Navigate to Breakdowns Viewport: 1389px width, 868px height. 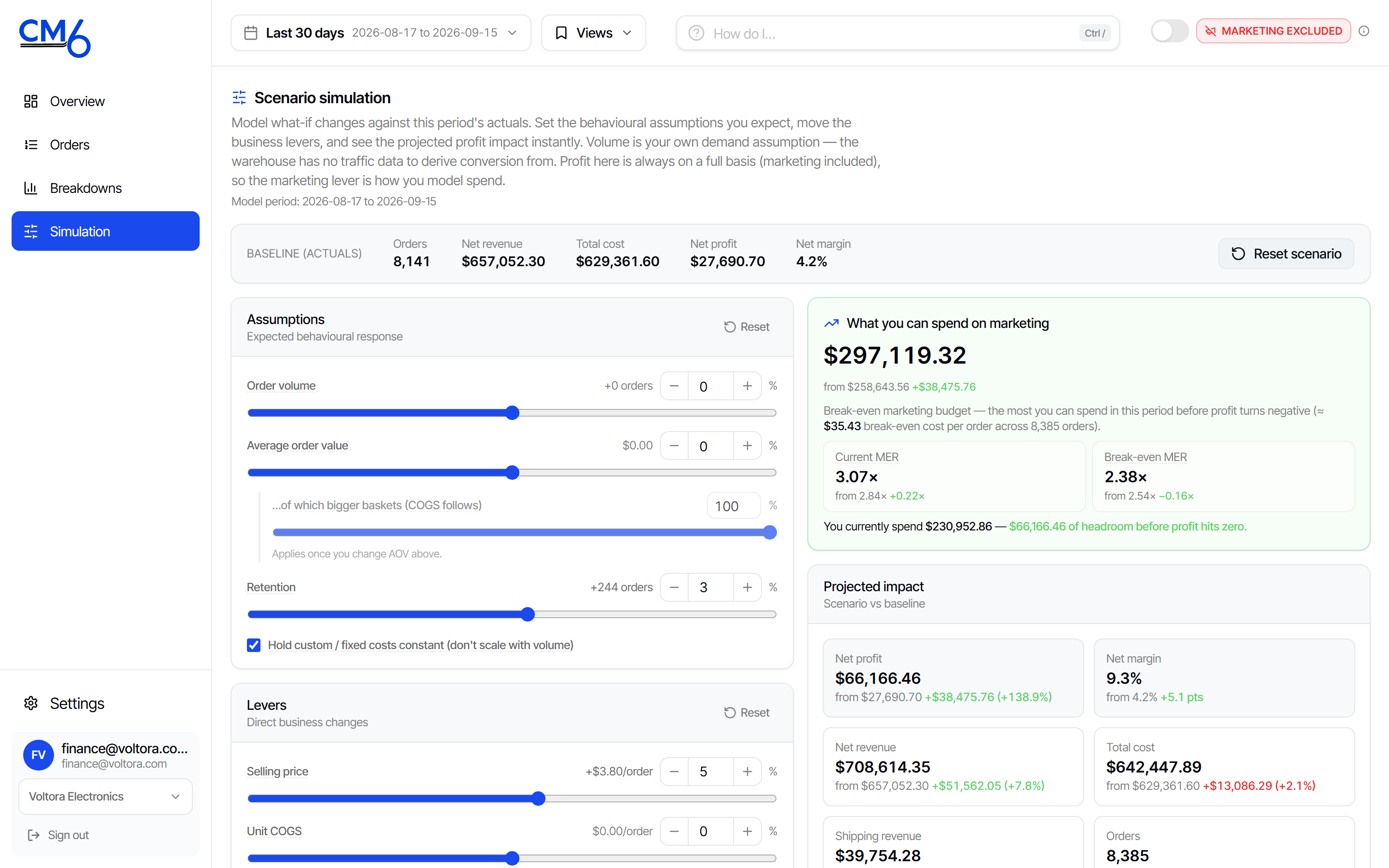click(106, 188)
